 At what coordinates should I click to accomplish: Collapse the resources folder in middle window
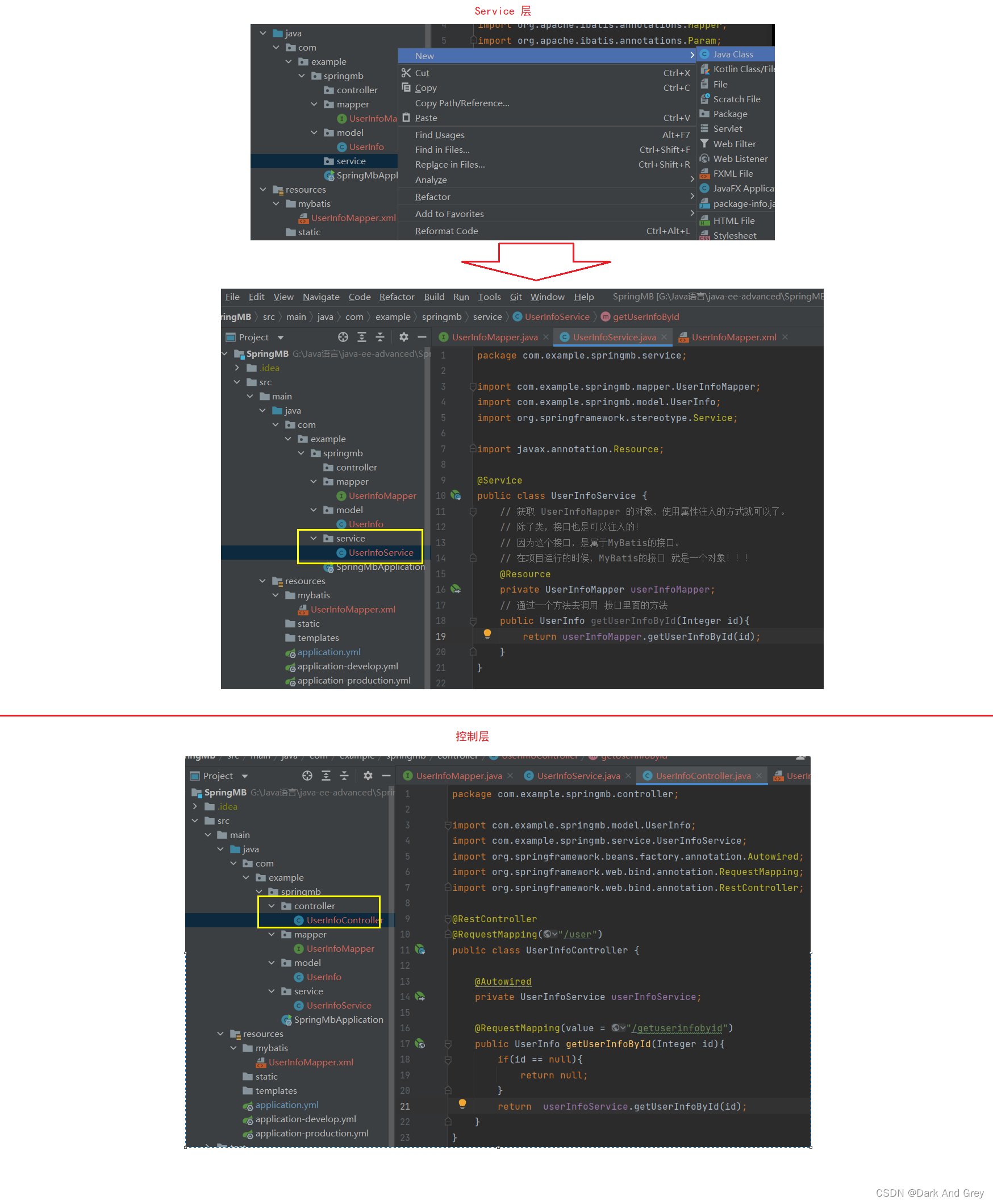[x=262, y=581]
